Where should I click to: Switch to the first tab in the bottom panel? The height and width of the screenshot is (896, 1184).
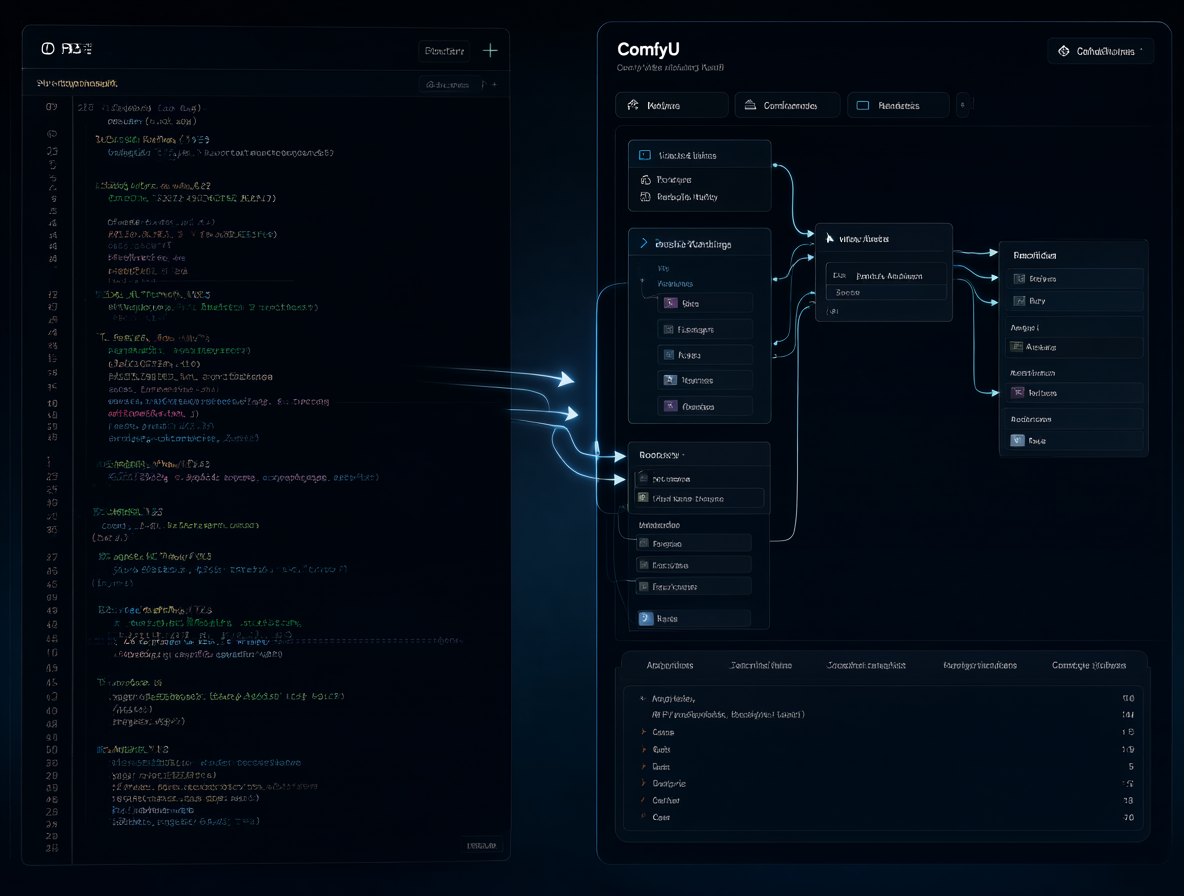pyautogui.click(x=670, y=665)
